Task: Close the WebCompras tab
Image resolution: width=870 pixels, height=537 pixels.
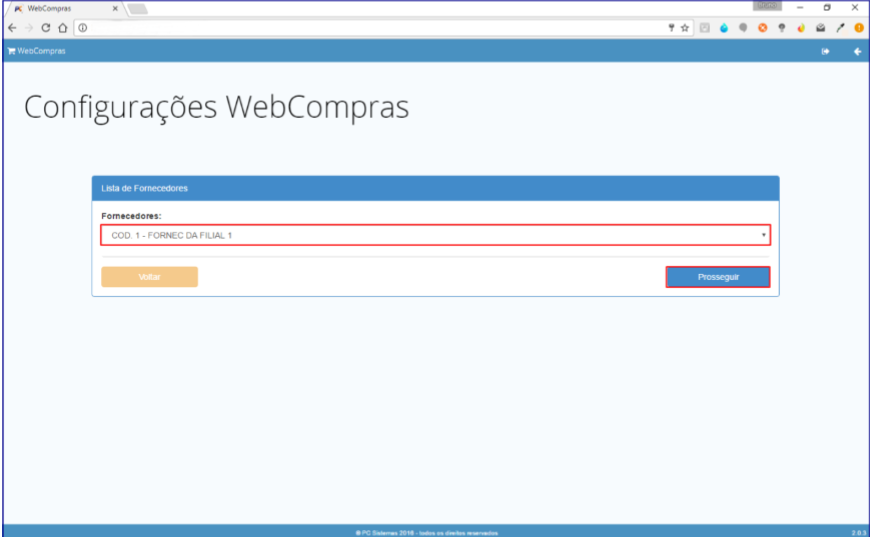Action: (x=115, y=9)
